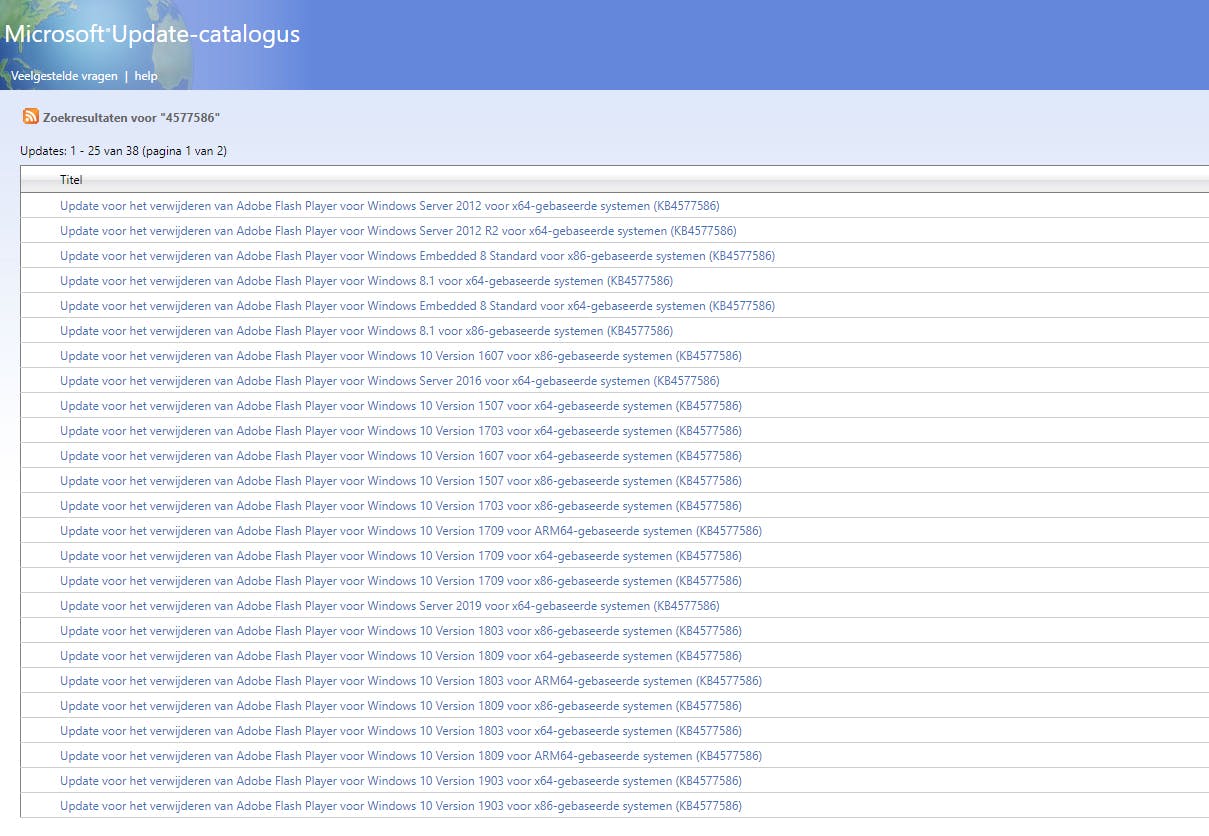Open Windows 10 Version 1709 ARM64 update
The width and height of the screenshot is (1209, 836).
click(x=410, y=531)
